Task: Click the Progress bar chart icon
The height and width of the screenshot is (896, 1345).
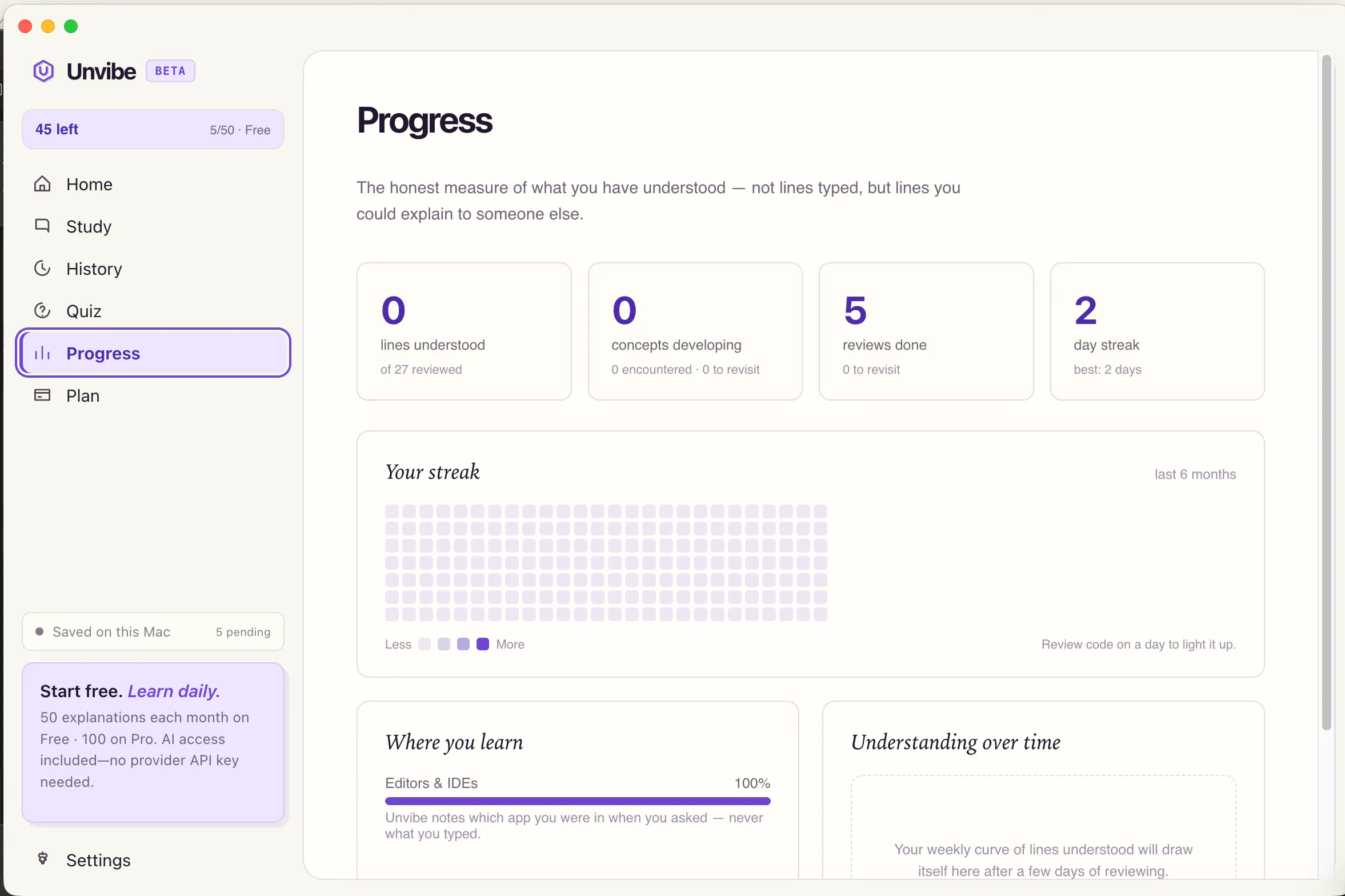Action: pyautogui.click(x=42, y=353)
